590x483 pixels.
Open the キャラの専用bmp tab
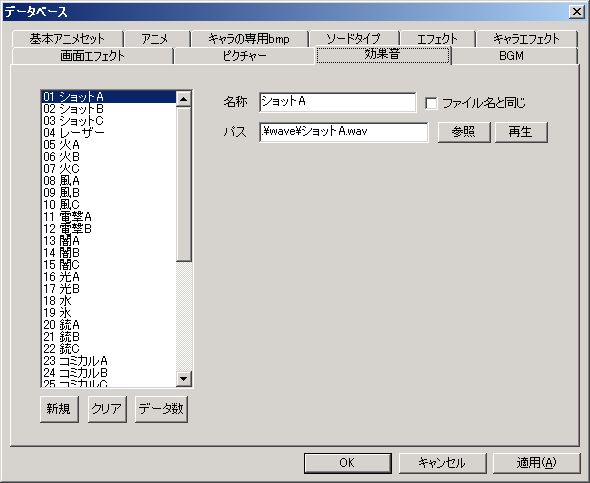249,39
